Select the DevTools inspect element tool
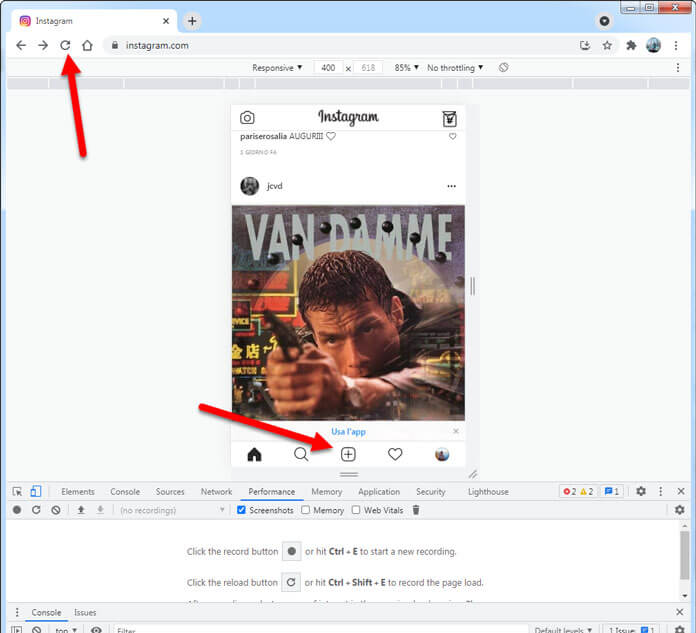Viewport: 696px width, 633px height. (x=17, y=491)
